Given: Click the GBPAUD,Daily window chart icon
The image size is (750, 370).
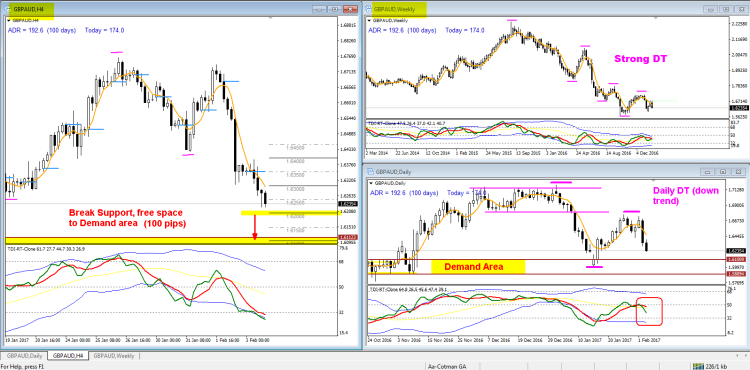Looking at the screenshot, I should point(370,171).
